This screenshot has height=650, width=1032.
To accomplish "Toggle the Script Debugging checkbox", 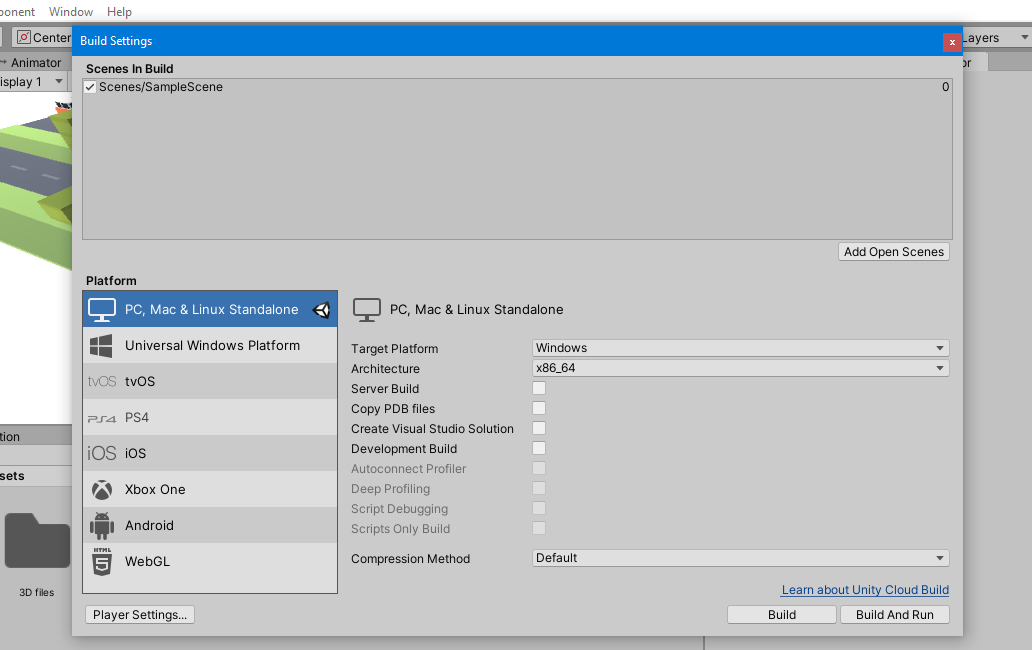I will (x=539, y=508).
